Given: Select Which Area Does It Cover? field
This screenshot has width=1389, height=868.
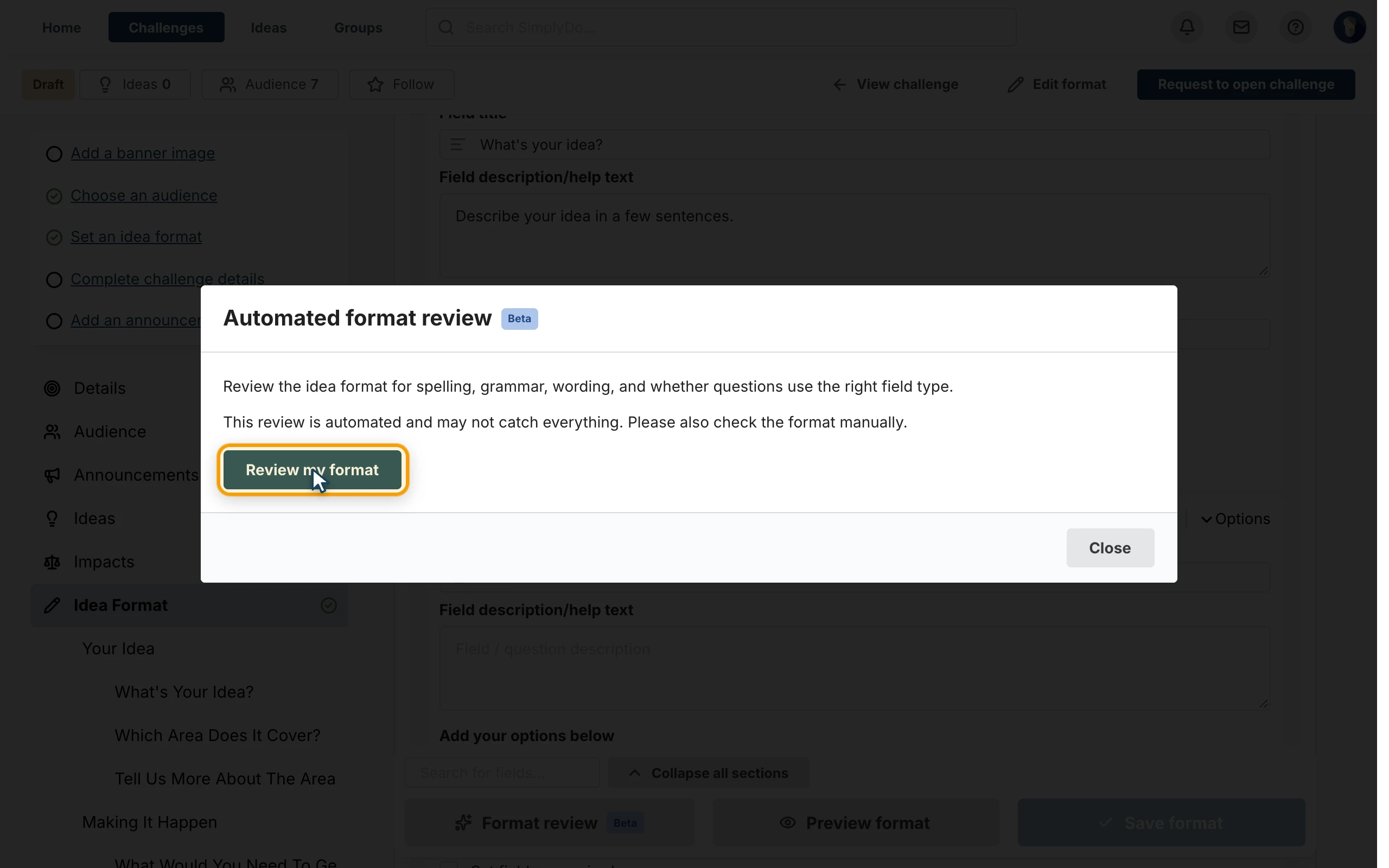Looking at the screenshot, I should [217, 736].
